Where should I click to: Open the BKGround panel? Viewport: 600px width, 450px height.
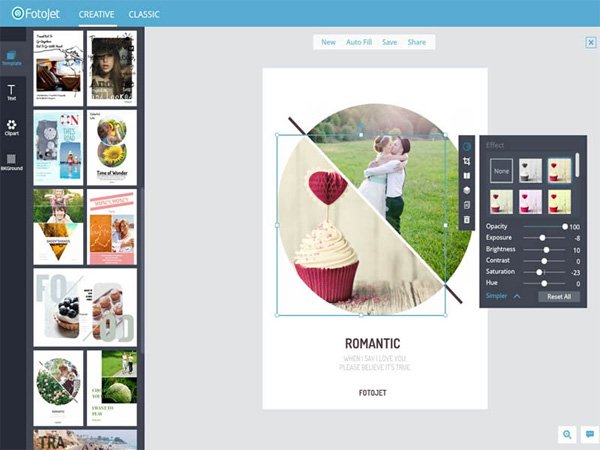tap(12, 161)
